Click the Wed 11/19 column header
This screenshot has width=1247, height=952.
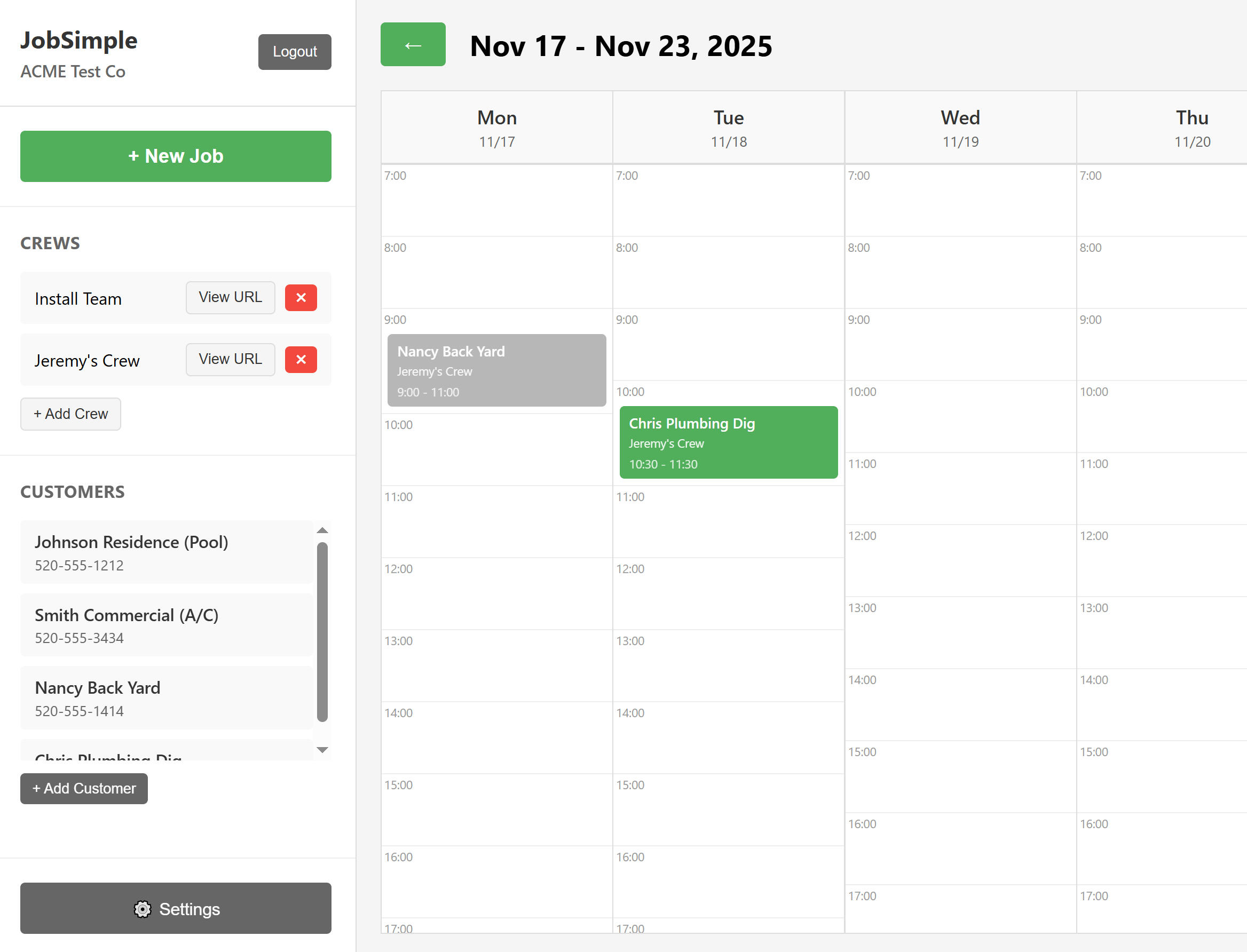960,128
